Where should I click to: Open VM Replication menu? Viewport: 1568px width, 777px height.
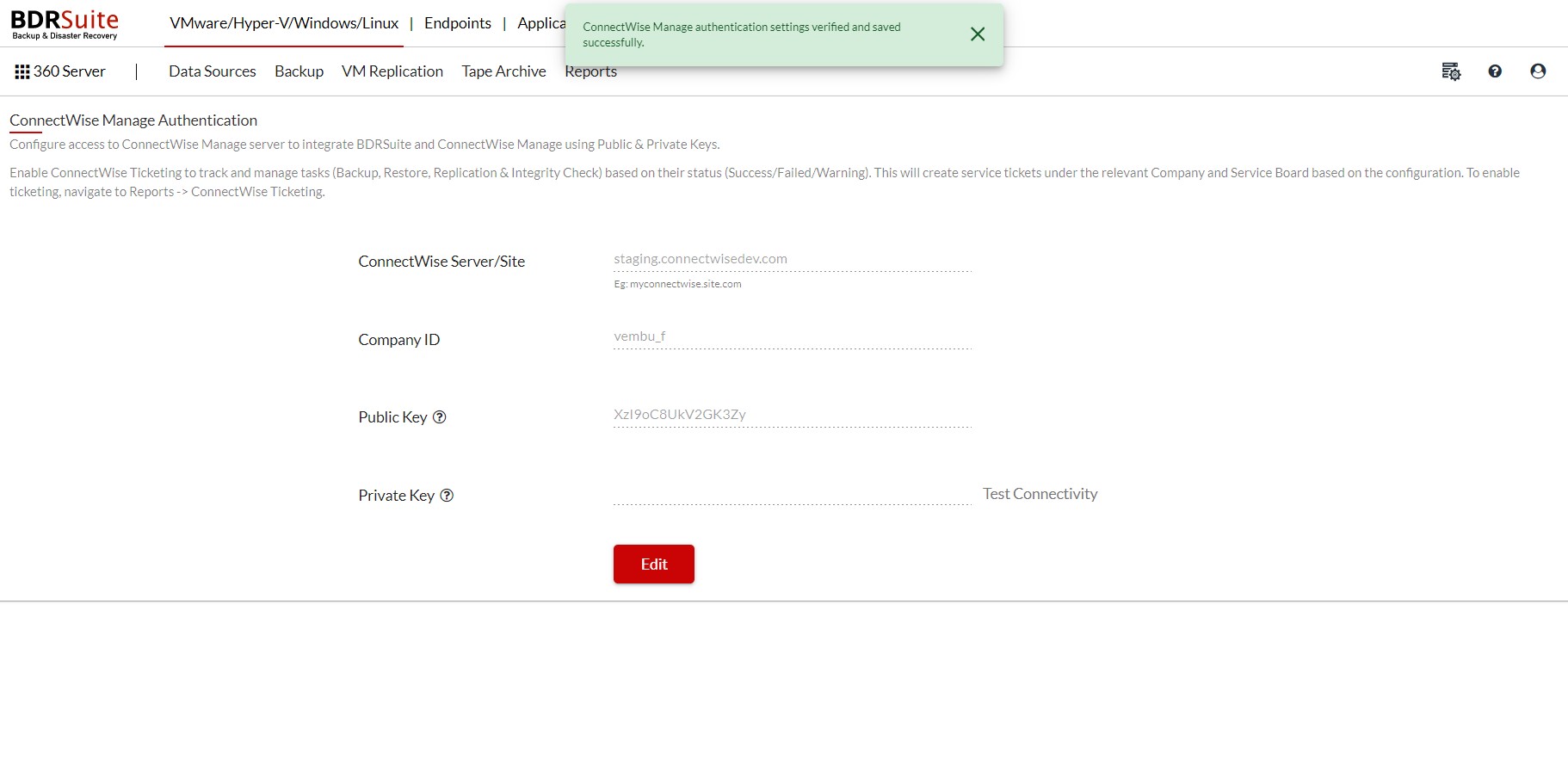tap(392, 71)
